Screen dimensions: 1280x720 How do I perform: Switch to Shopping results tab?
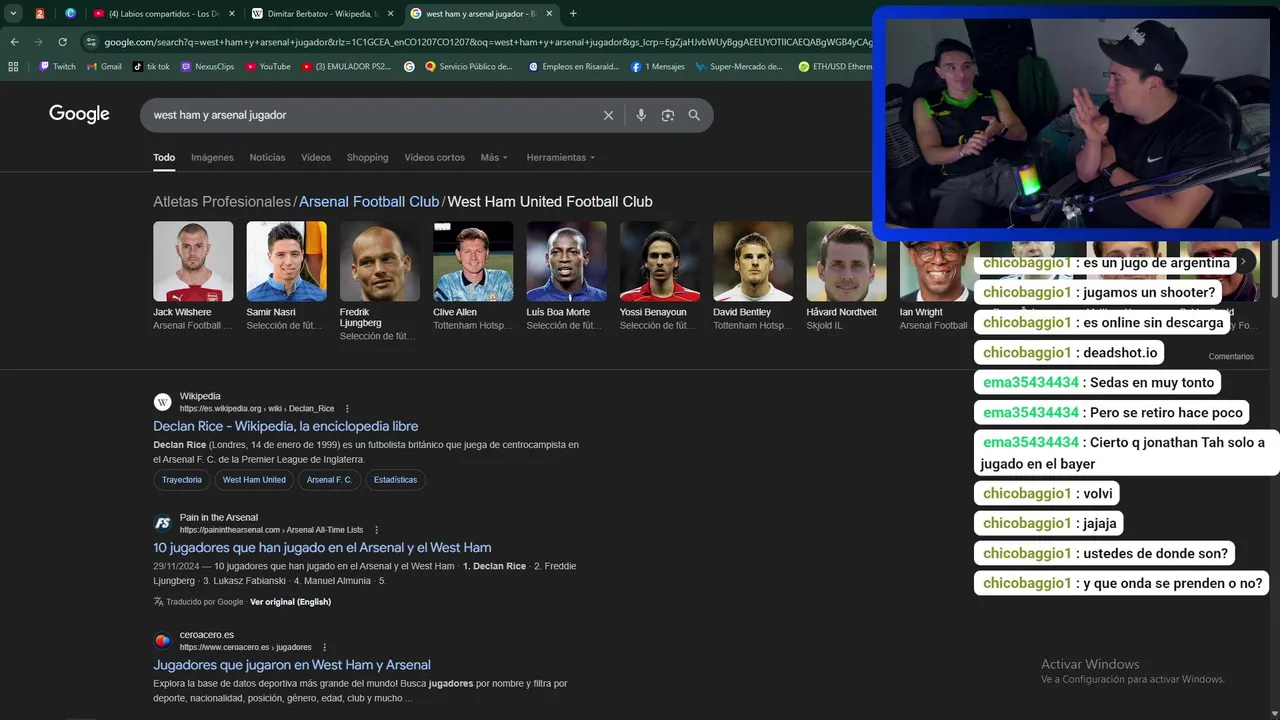click(367, 157)
